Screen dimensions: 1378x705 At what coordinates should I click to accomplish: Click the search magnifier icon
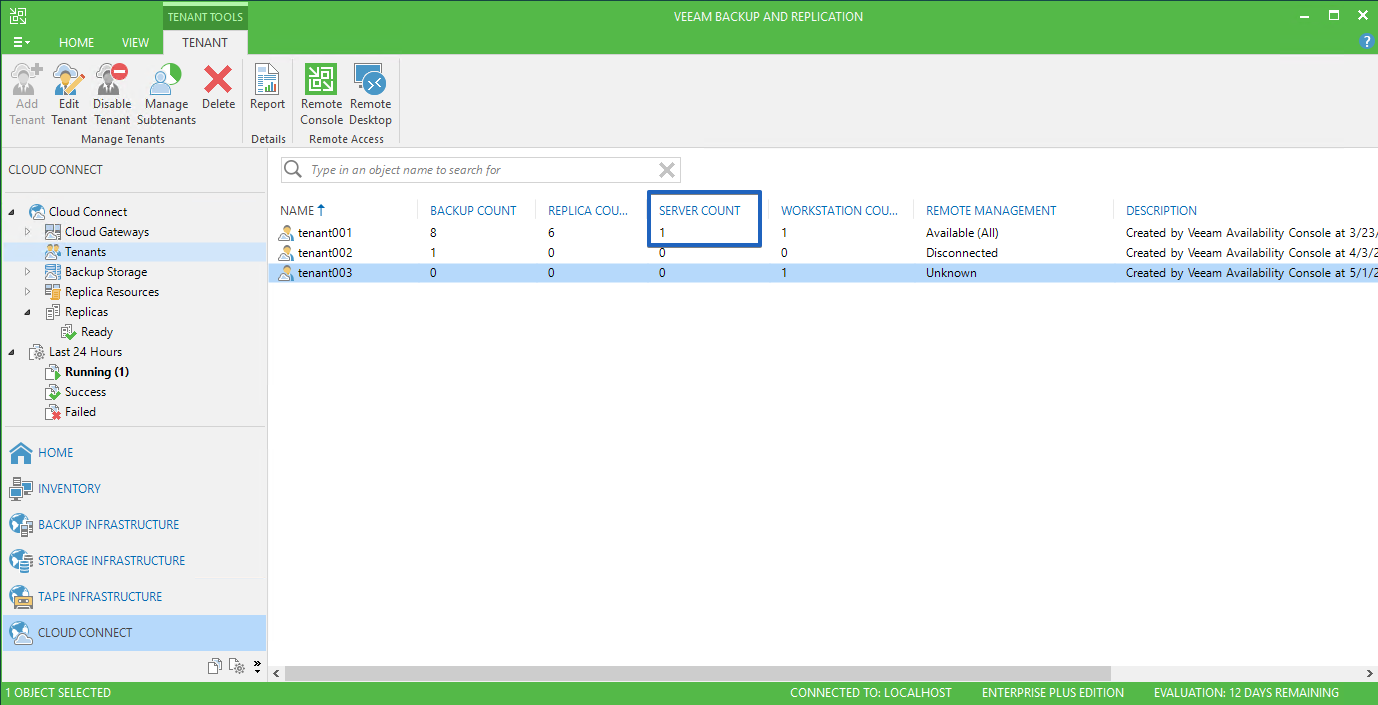click(293, 170)
